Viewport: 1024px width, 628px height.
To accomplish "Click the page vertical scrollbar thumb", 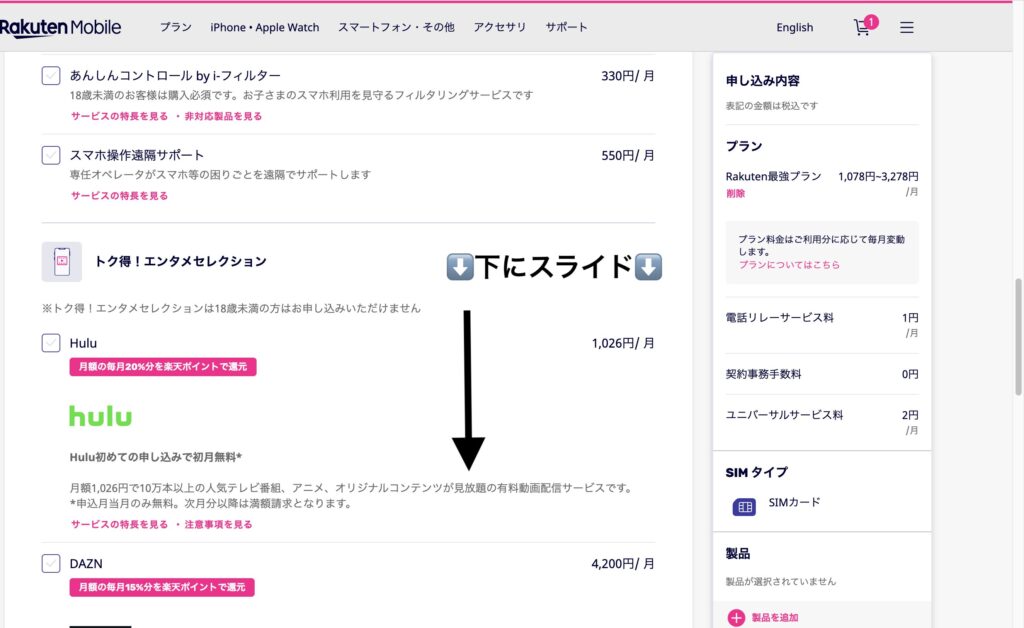I will (1017, 336).
